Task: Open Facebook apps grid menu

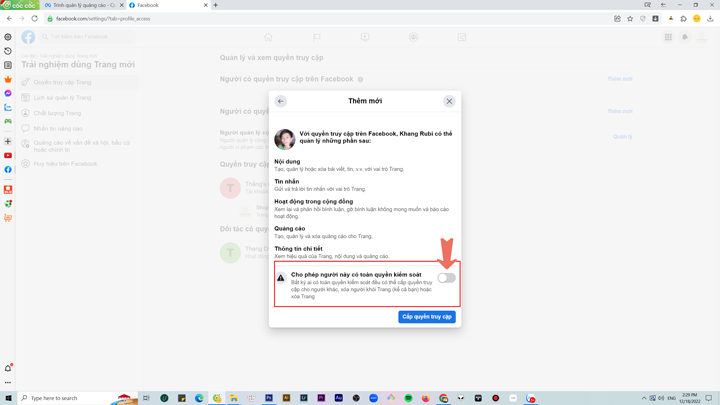Action: [x=668, y=37]
